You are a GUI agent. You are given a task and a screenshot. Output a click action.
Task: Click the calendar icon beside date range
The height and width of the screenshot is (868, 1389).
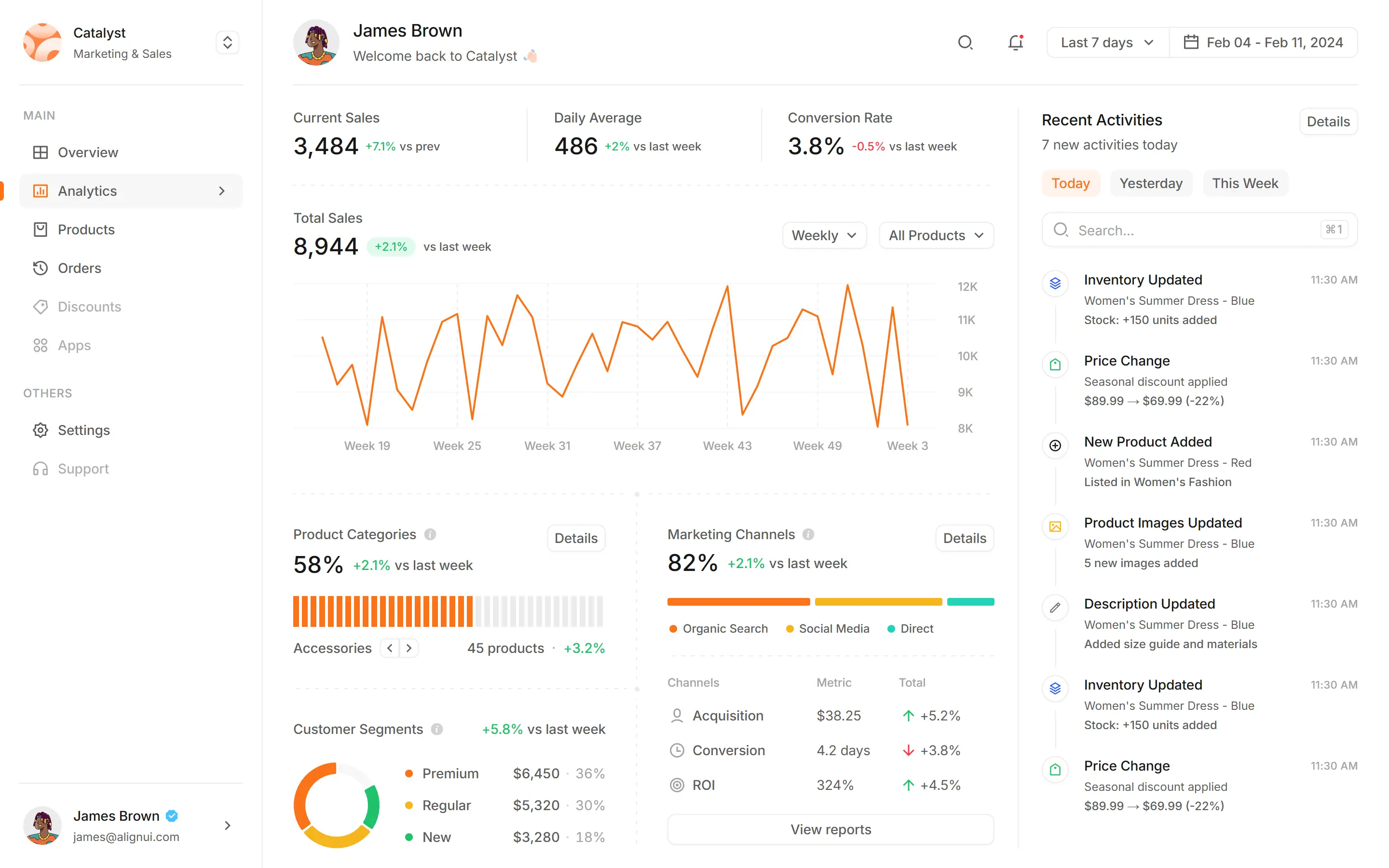[x=1190, y=42]
